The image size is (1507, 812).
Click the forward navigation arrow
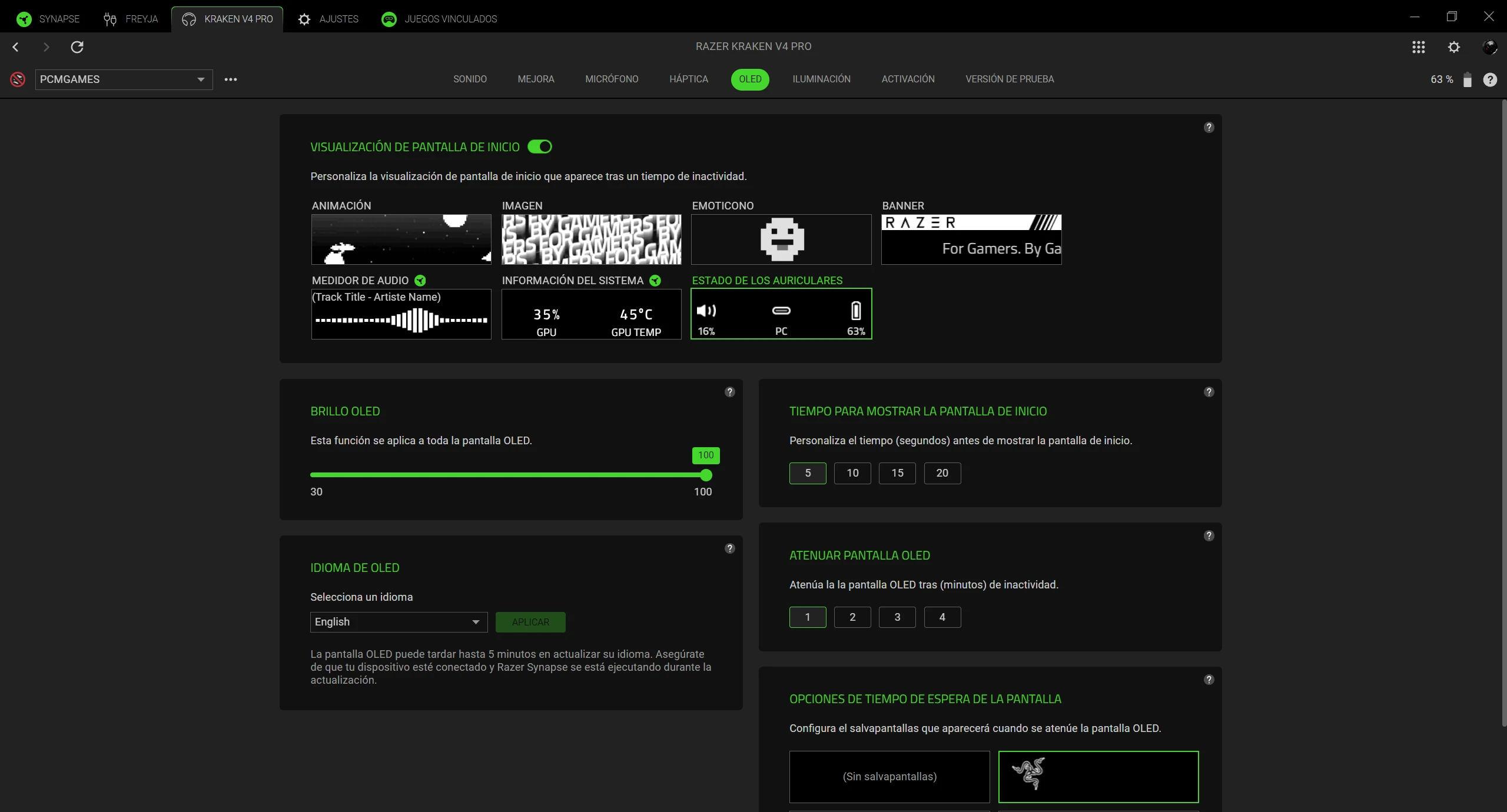(x=47, y=46)
